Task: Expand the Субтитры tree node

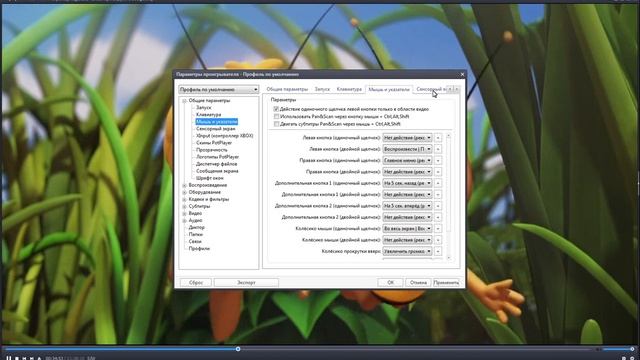Action: pos(184,207)
